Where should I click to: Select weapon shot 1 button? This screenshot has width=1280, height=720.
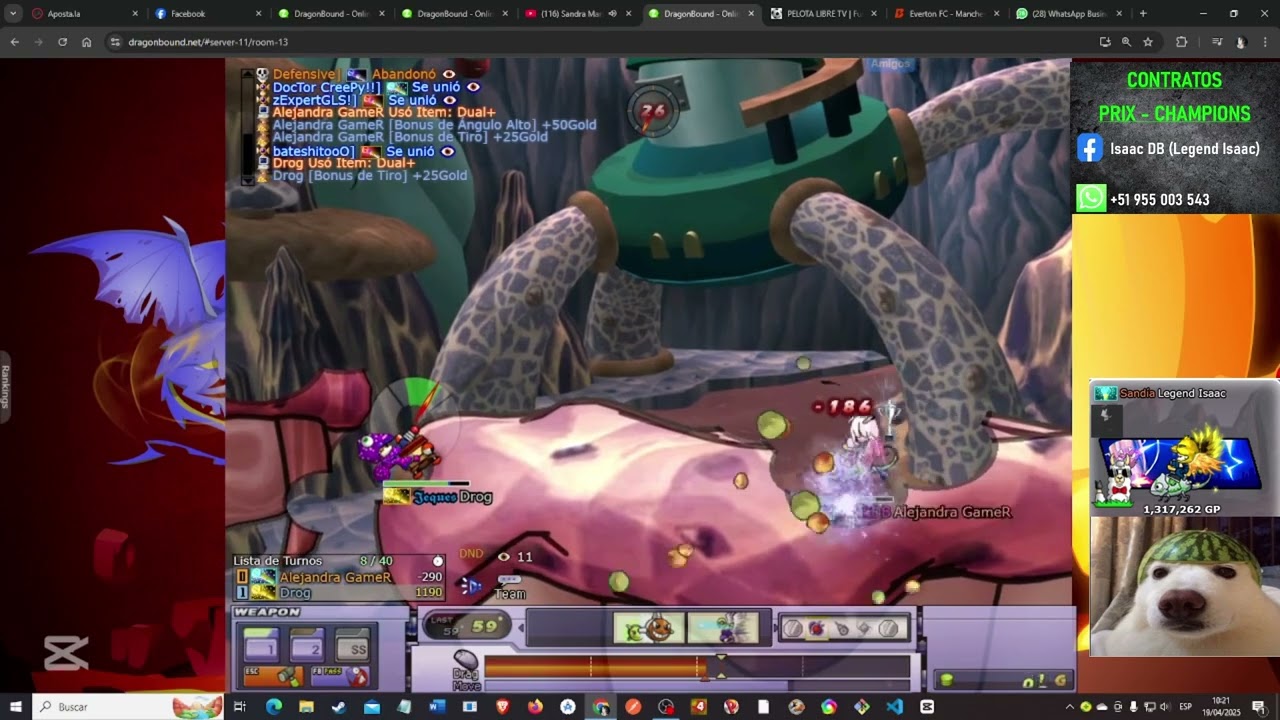[261, 645]
